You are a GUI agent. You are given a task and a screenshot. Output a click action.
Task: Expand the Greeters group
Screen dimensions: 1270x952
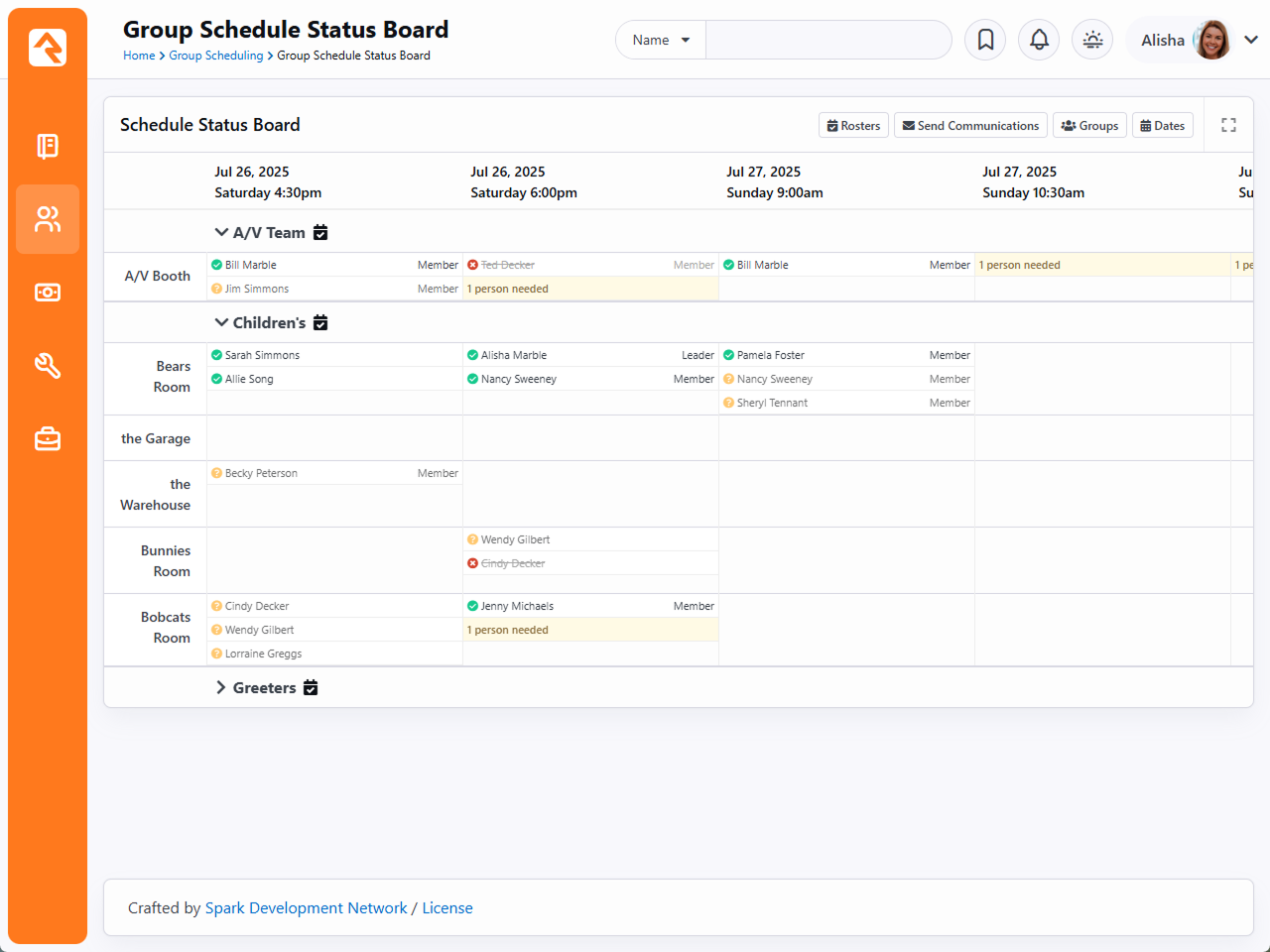pos(221,687)
